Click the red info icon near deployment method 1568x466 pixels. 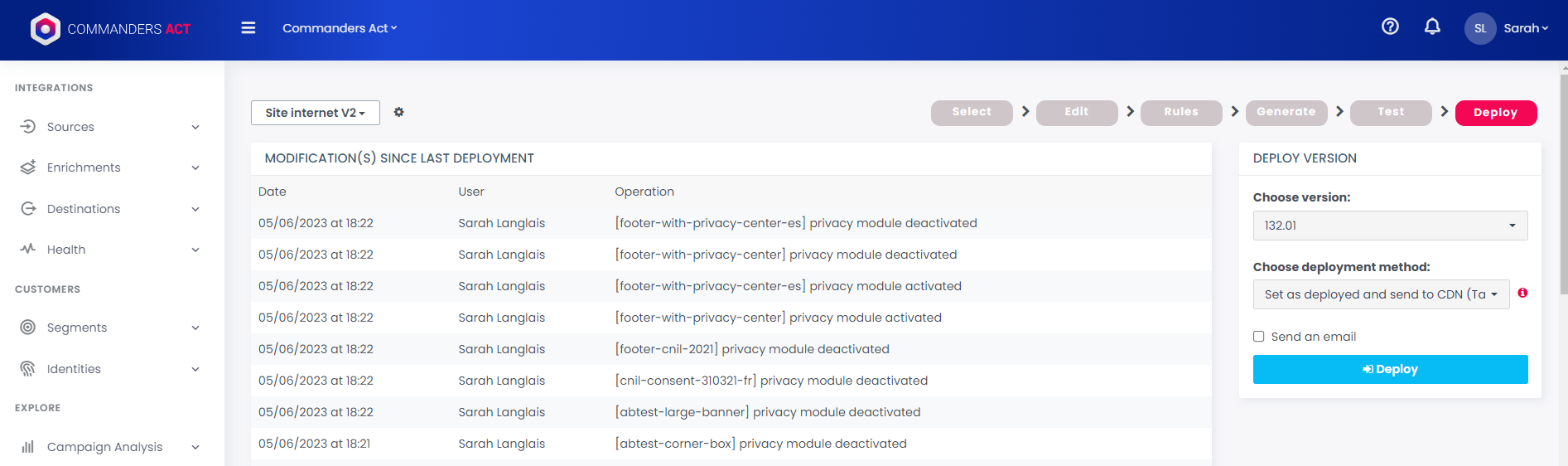point(1522,293)
